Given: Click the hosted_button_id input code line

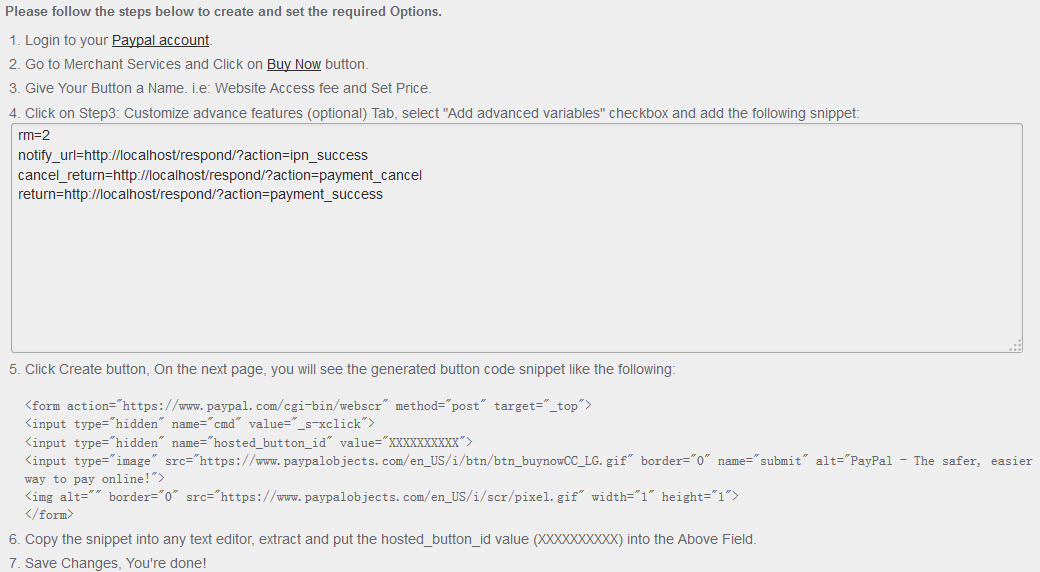Looking at the screenshot, I should tap(249, 443).
